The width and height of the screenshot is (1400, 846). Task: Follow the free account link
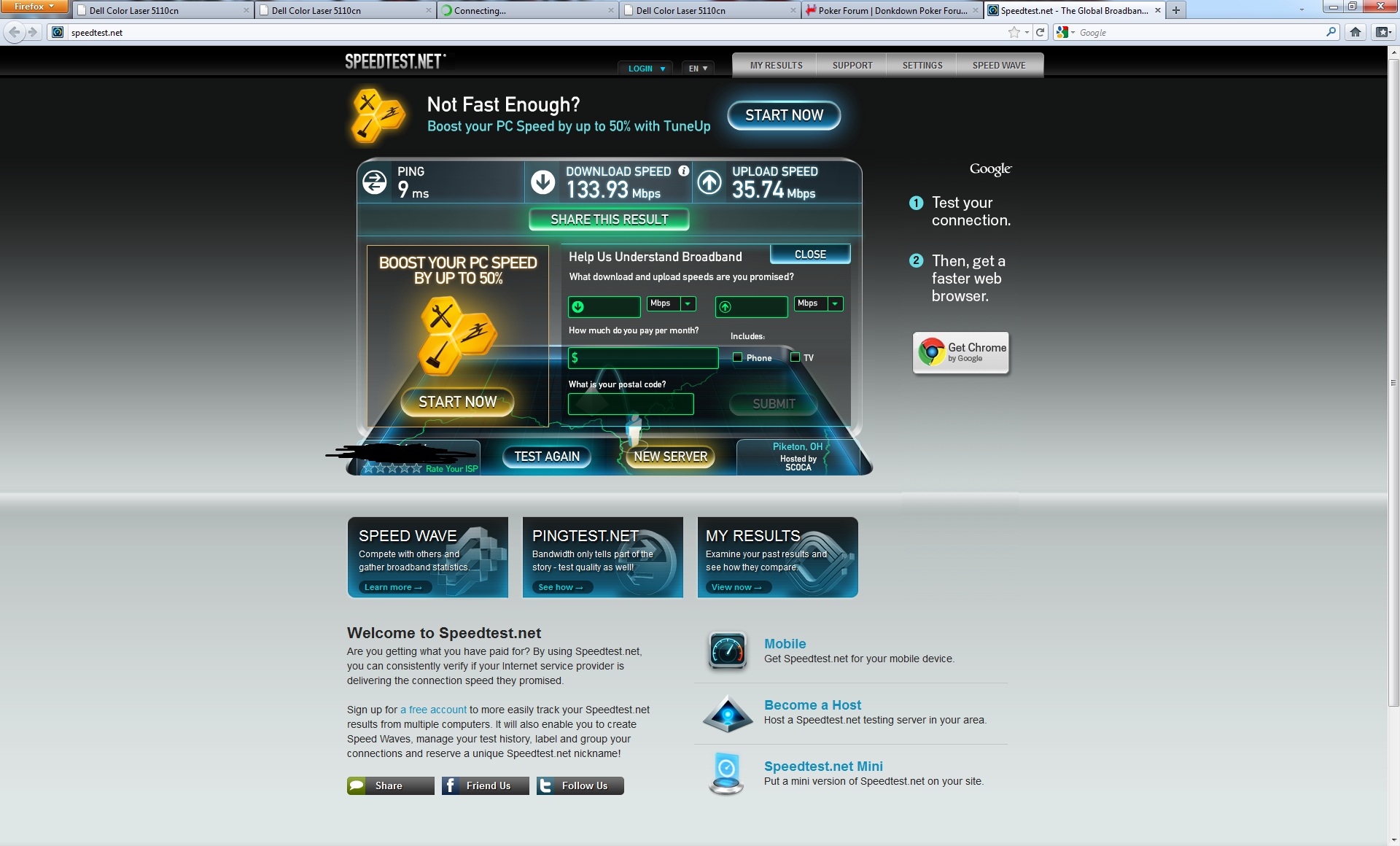click(x=433, y=710)
